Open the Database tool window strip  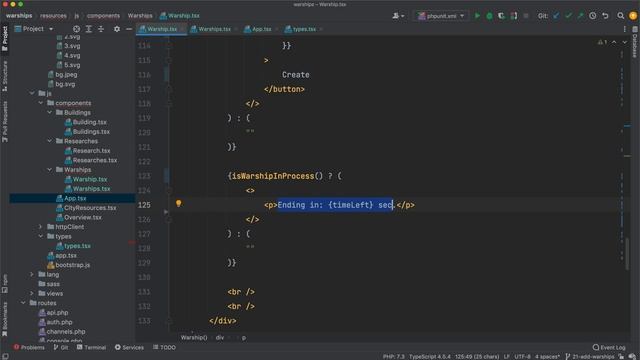[x=635, y=42]
